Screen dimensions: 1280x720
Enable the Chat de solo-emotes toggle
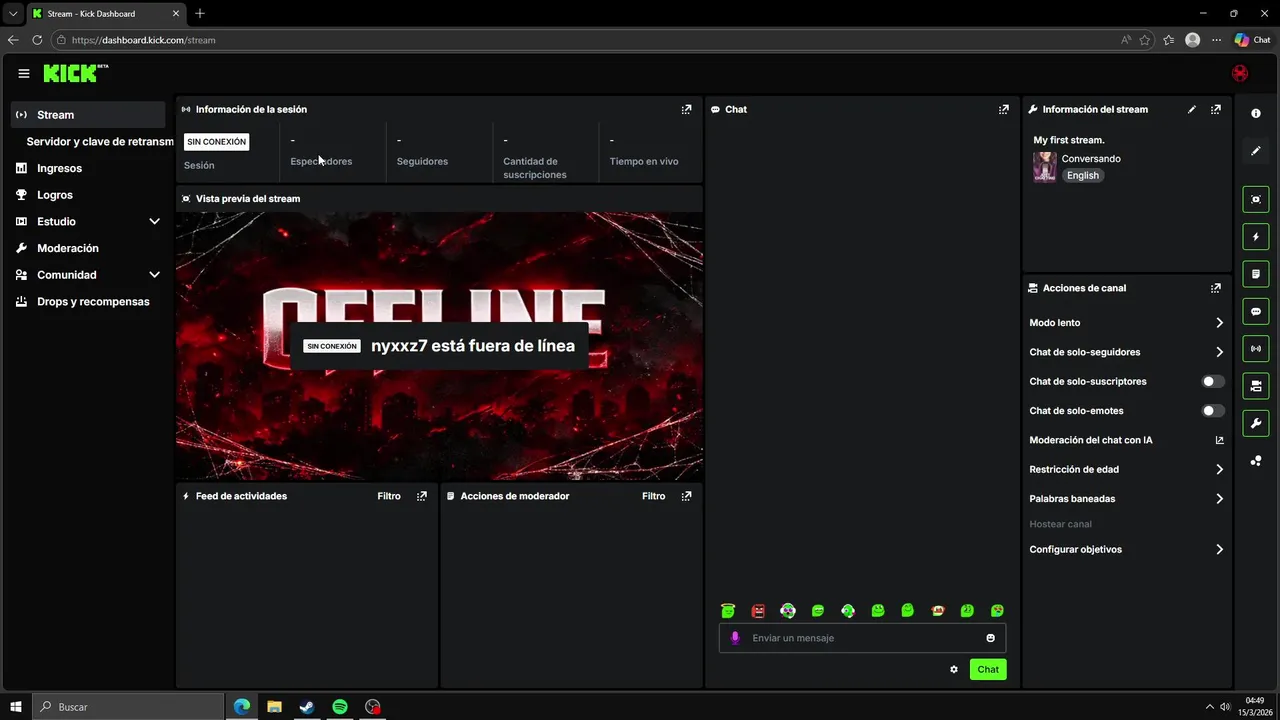(1213, 411)
